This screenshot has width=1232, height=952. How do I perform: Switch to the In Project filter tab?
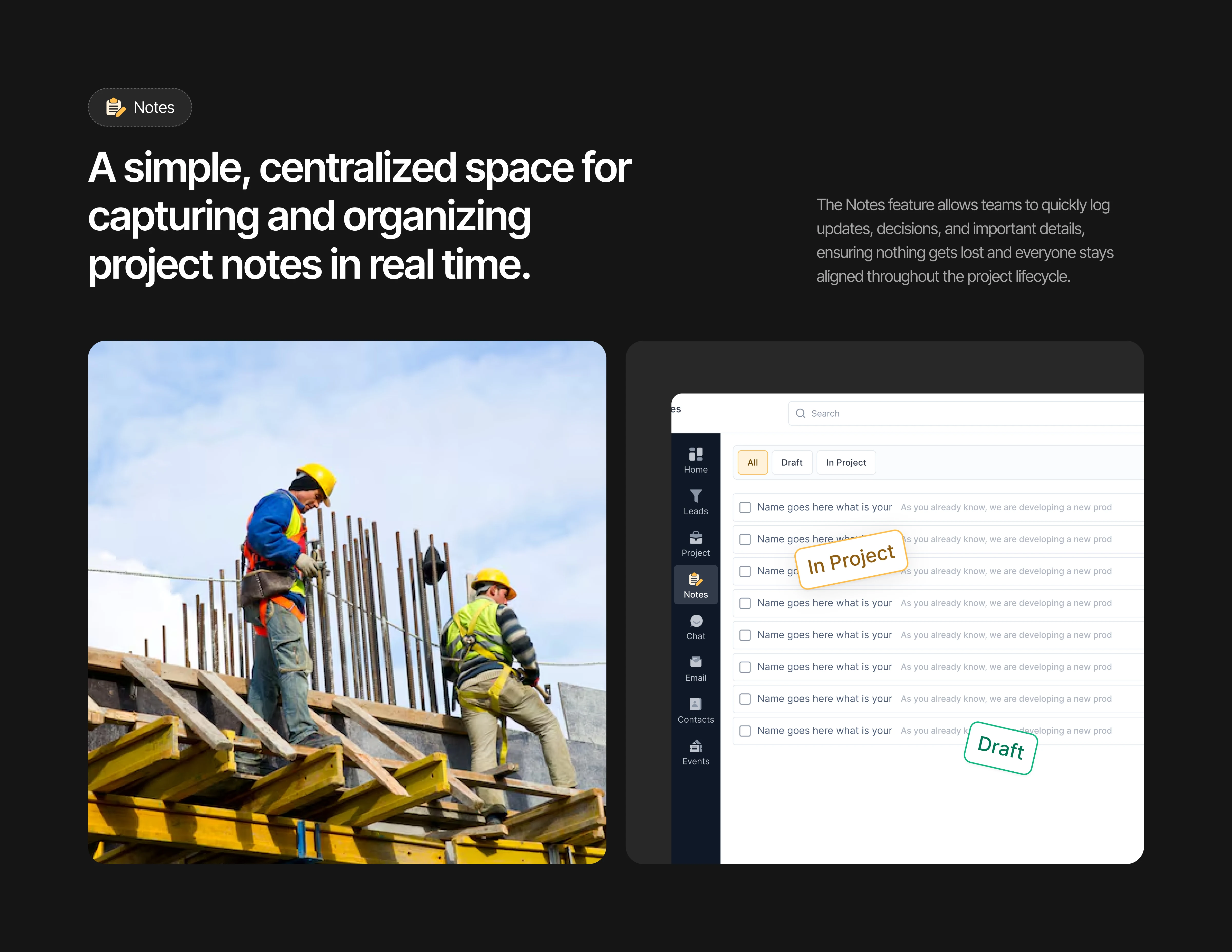pyautogui.click(x=846, y=463)
